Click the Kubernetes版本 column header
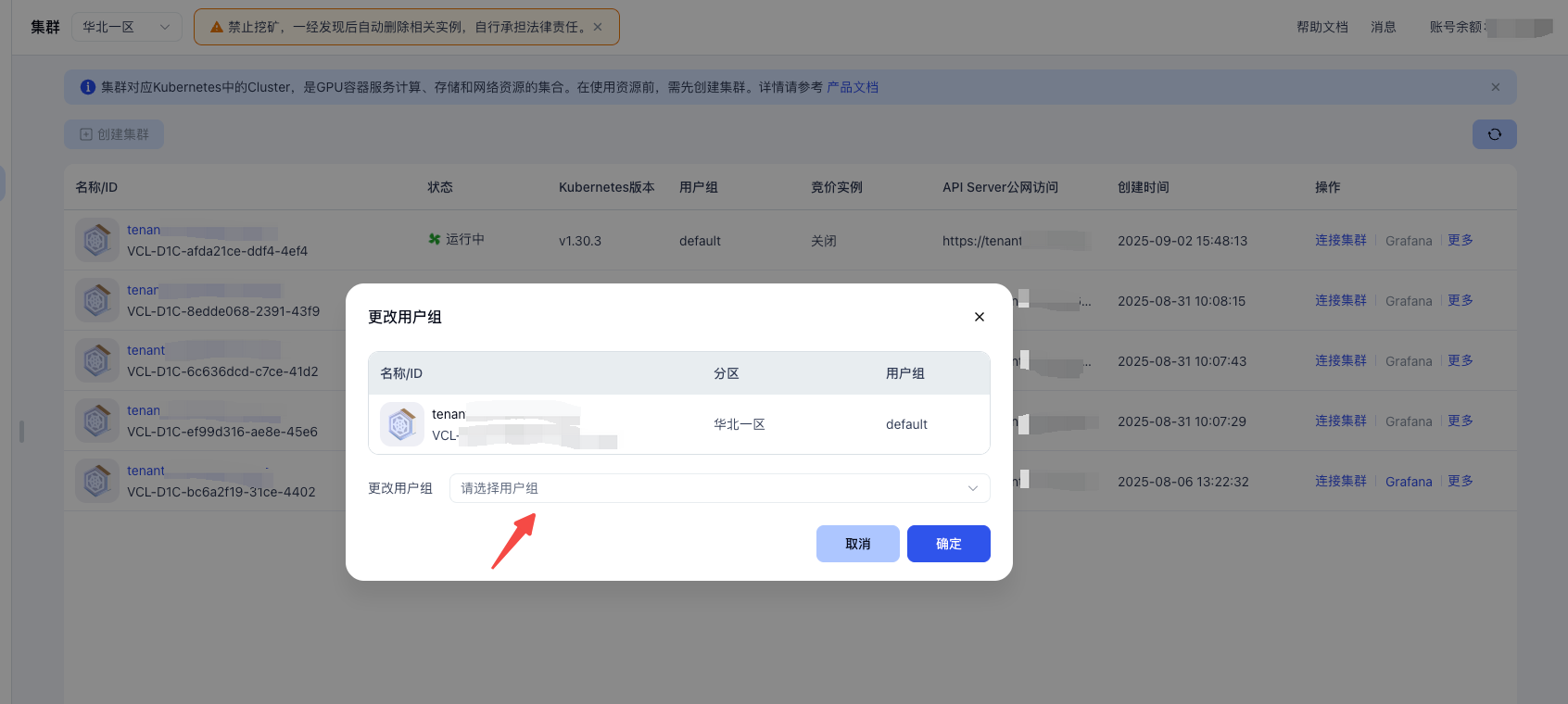The image size is (1568, 704). 607,187
